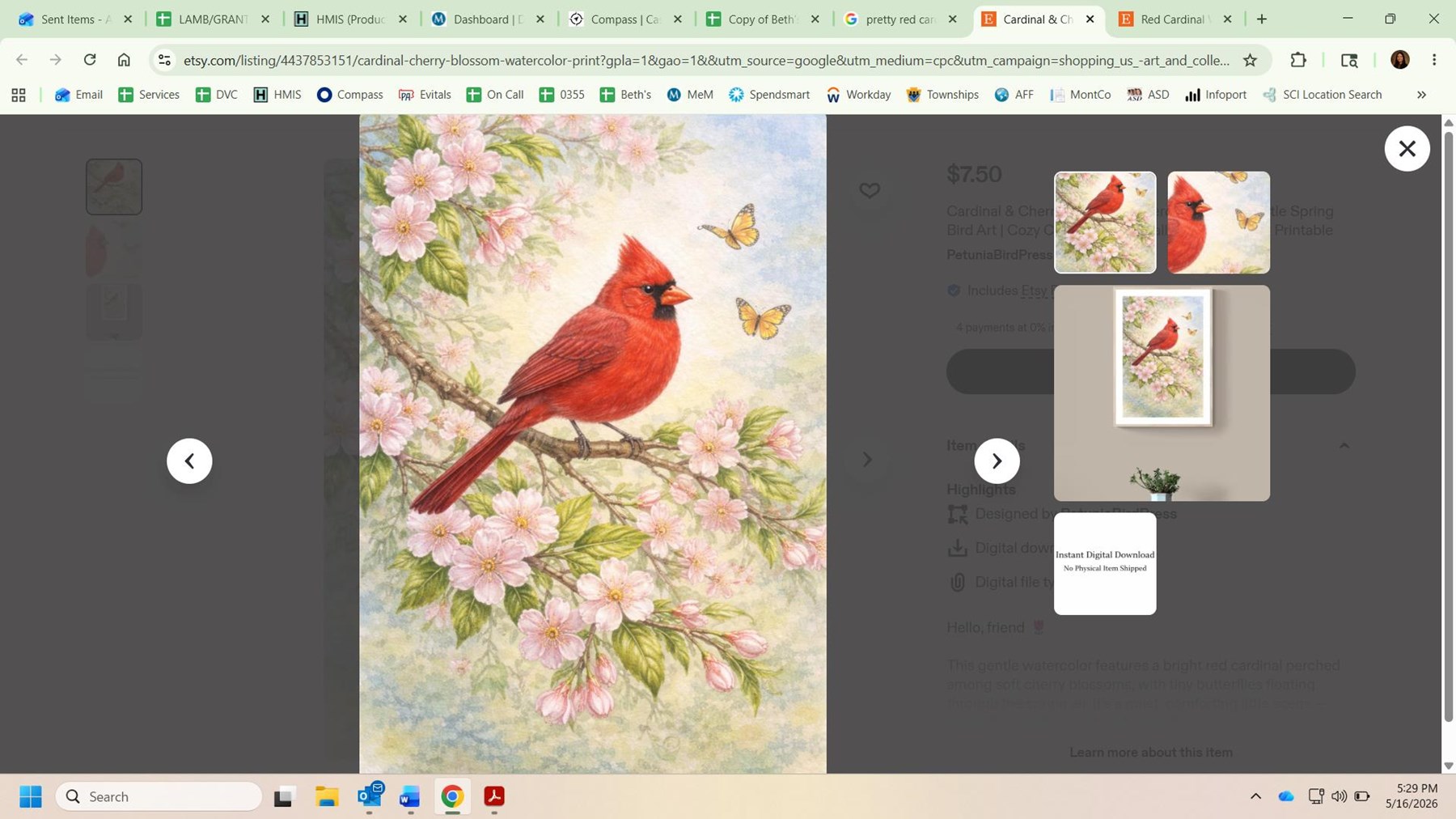Screen dimensions: 1456x819
Task: Open the Beth's bookmark
Action: (x=625, y=95)
